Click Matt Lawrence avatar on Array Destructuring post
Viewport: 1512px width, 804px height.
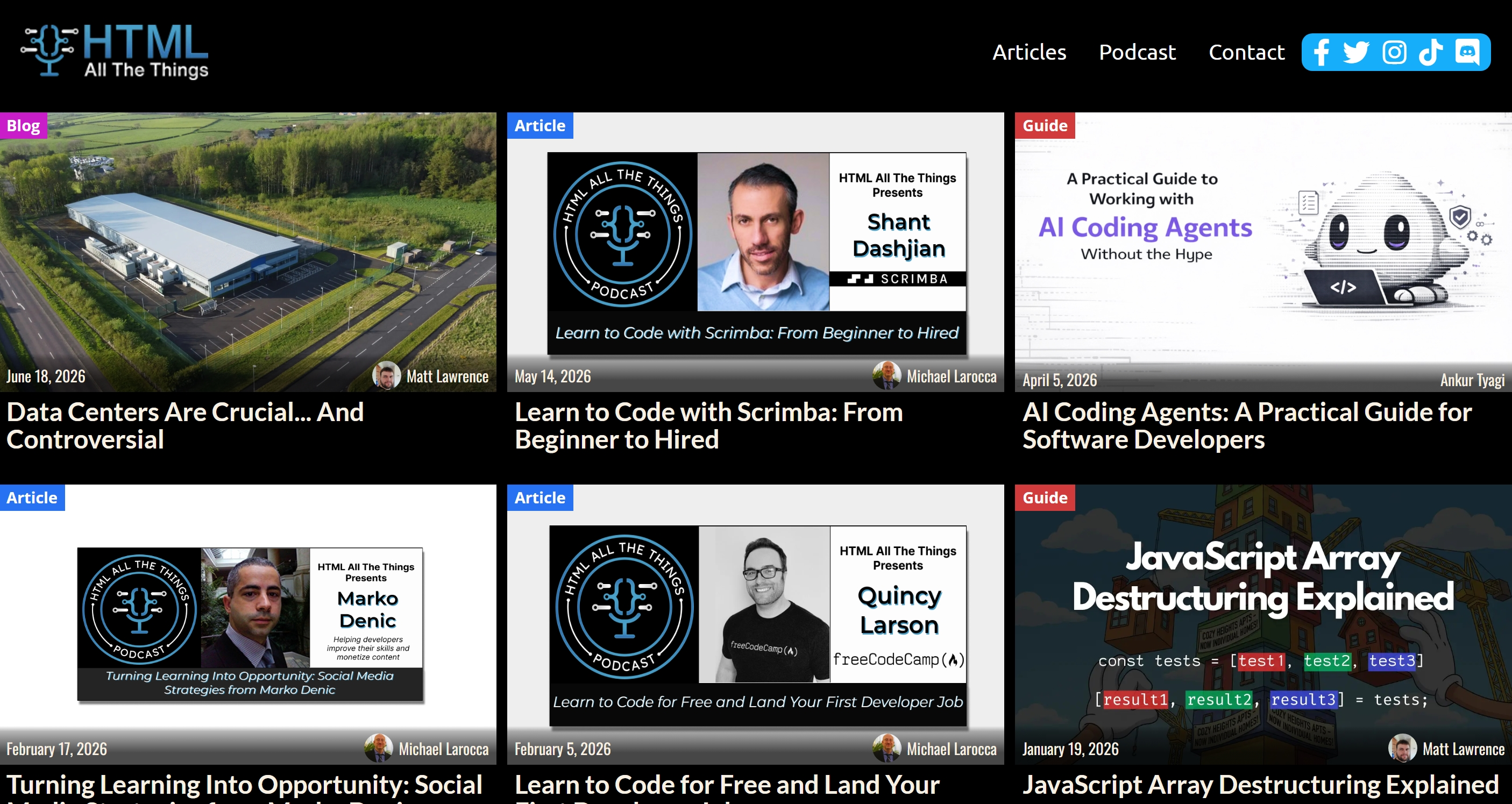pyautogui.click(x=1403, y=748)
